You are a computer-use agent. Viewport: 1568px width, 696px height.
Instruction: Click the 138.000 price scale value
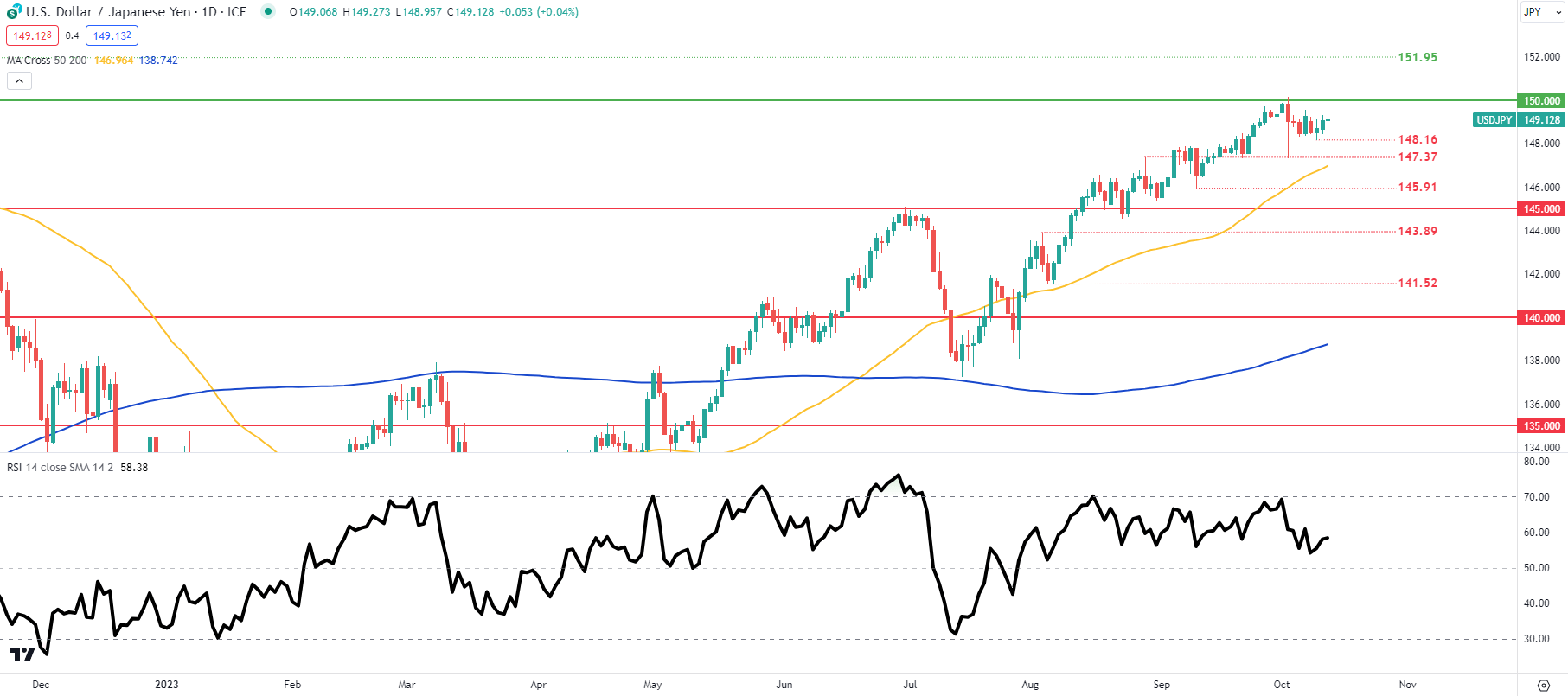1542,361
